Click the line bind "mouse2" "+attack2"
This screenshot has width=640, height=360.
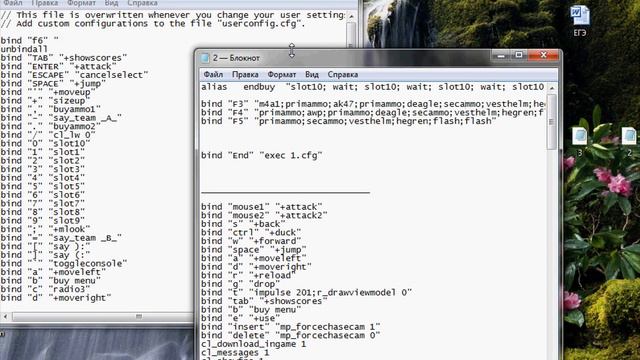coord(264,216)
